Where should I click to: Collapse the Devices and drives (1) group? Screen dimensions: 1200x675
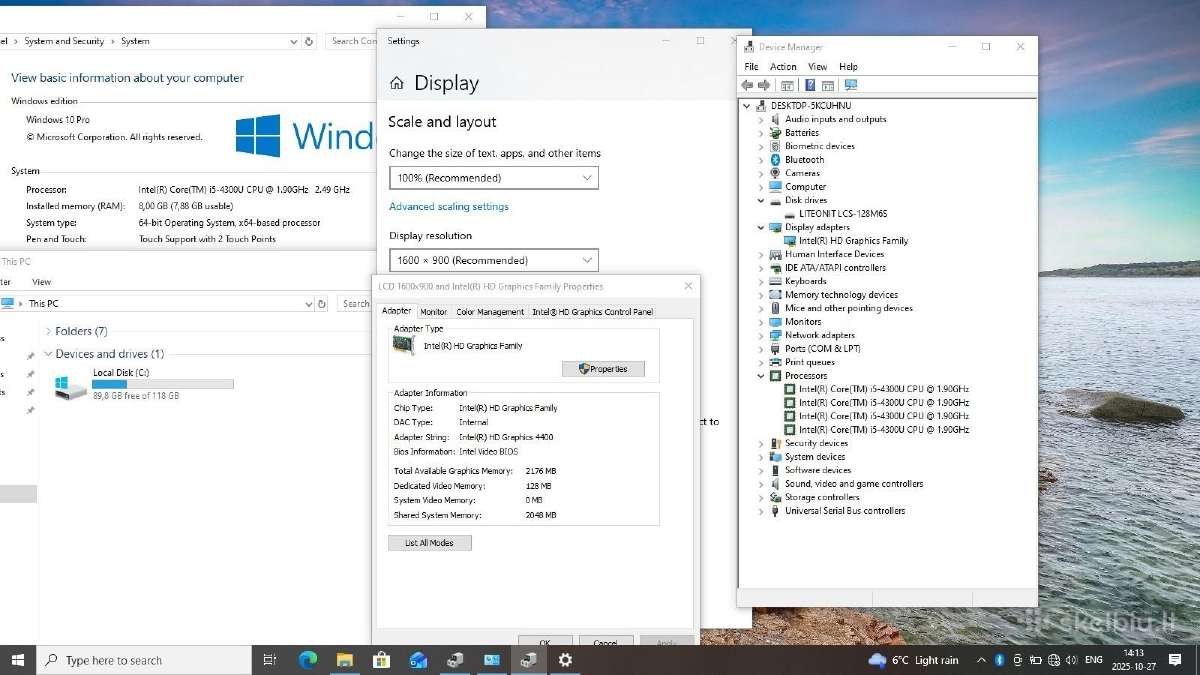click(x=48, y=354)
